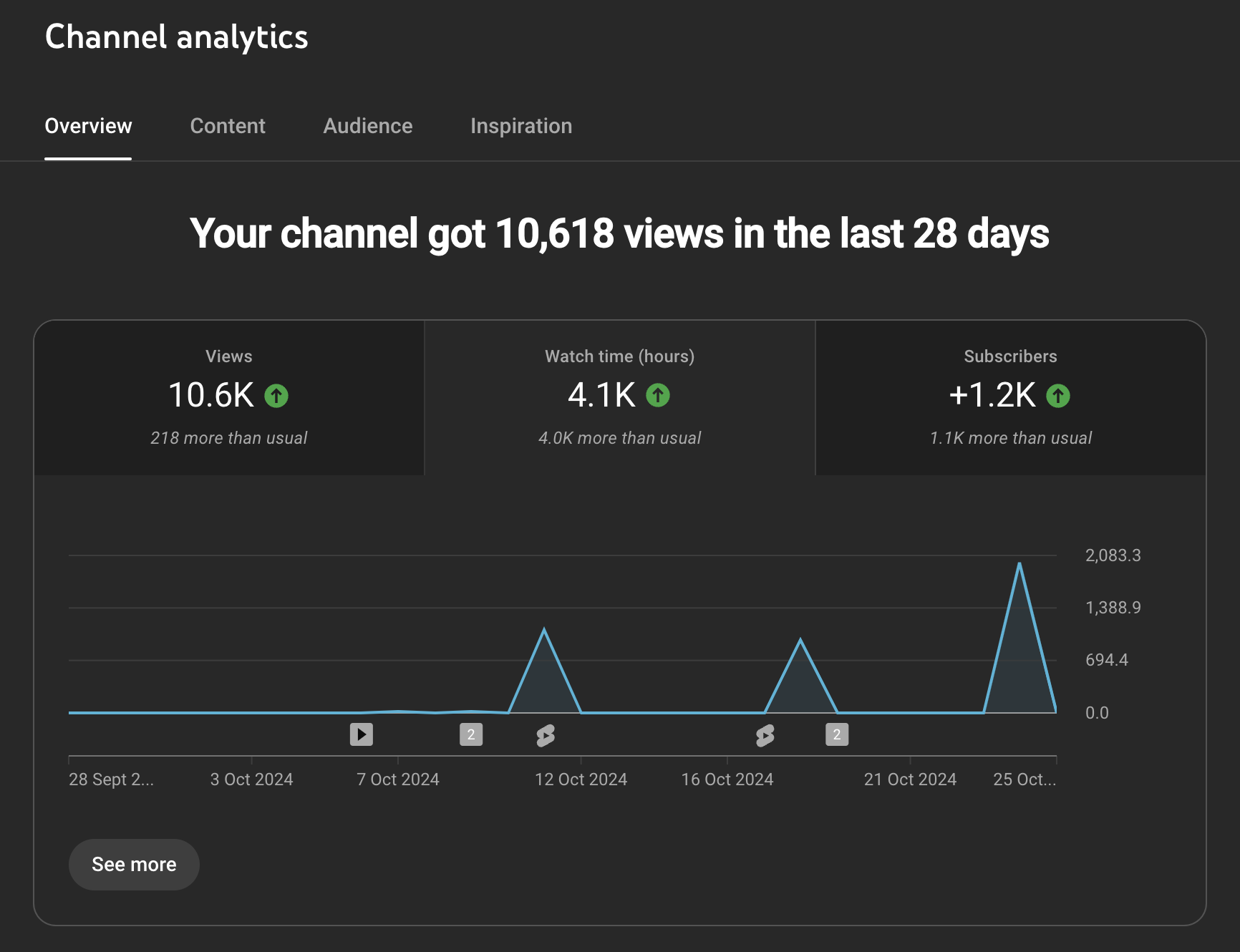Open the Audience tab
1240x952 pixels.
coord(367,126)
